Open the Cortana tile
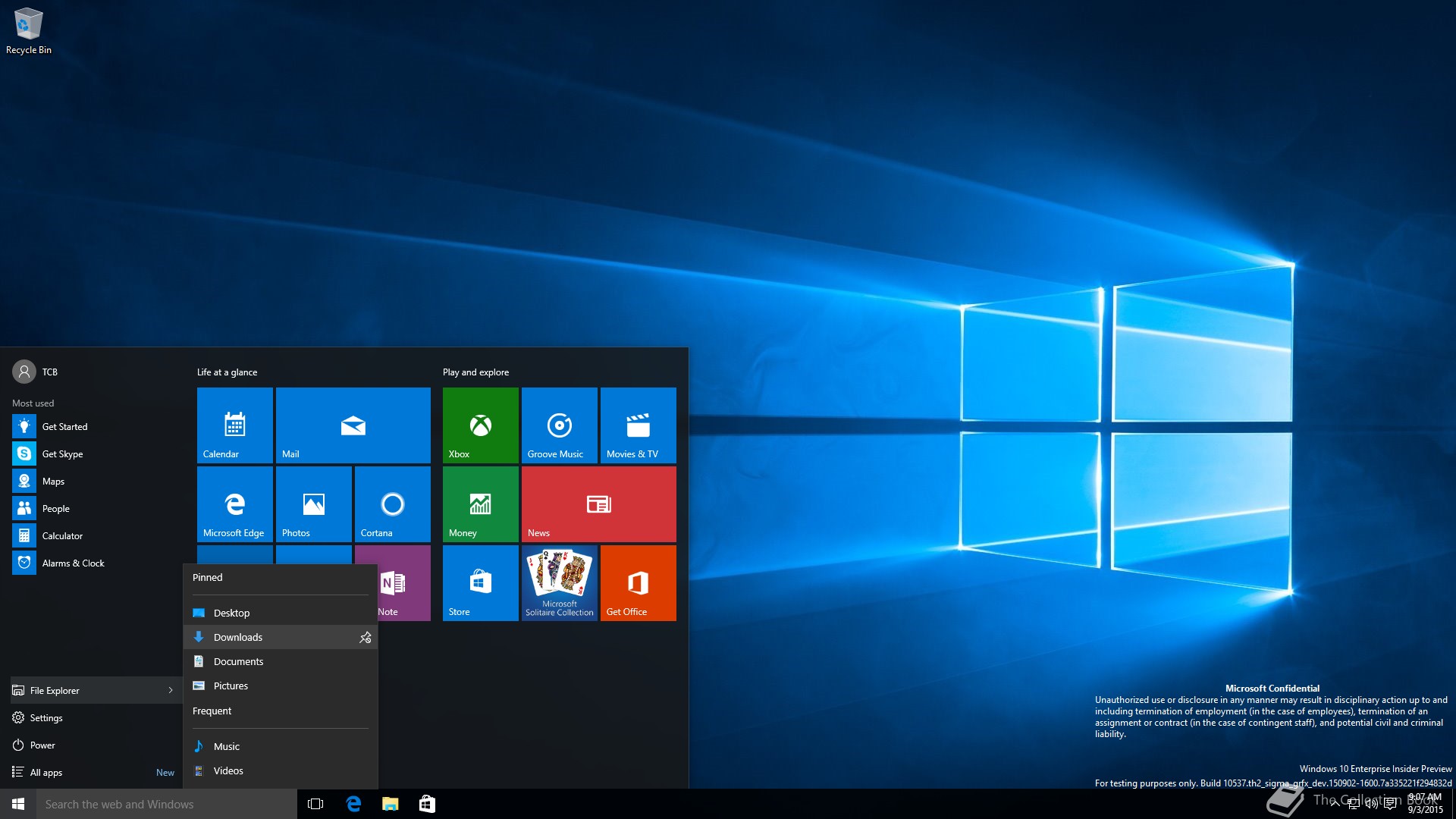The width and height of the screenshot is (1456, 819). pos(393,504)
